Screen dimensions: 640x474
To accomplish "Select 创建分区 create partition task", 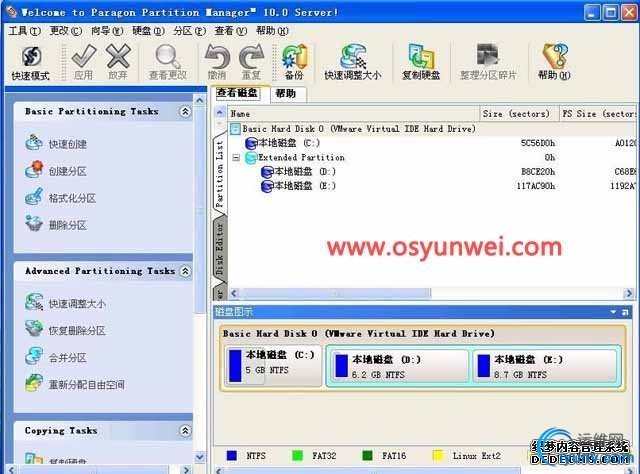I will (x=56, y=171).
